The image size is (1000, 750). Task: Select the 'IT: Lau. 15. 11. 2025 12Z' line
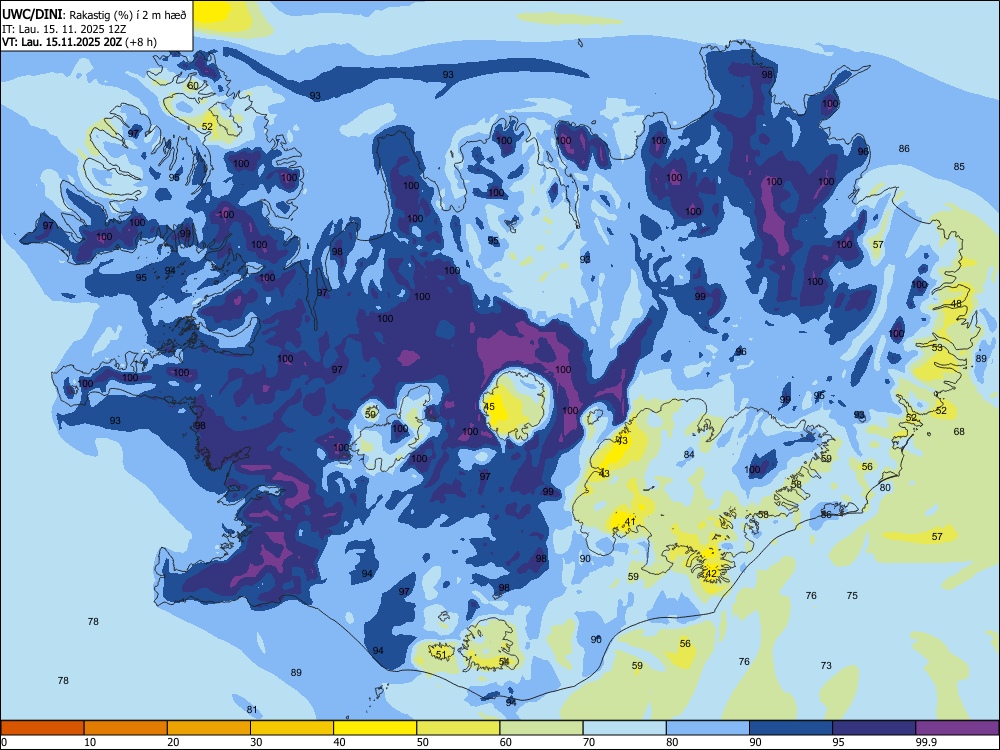tap(64, 29)
